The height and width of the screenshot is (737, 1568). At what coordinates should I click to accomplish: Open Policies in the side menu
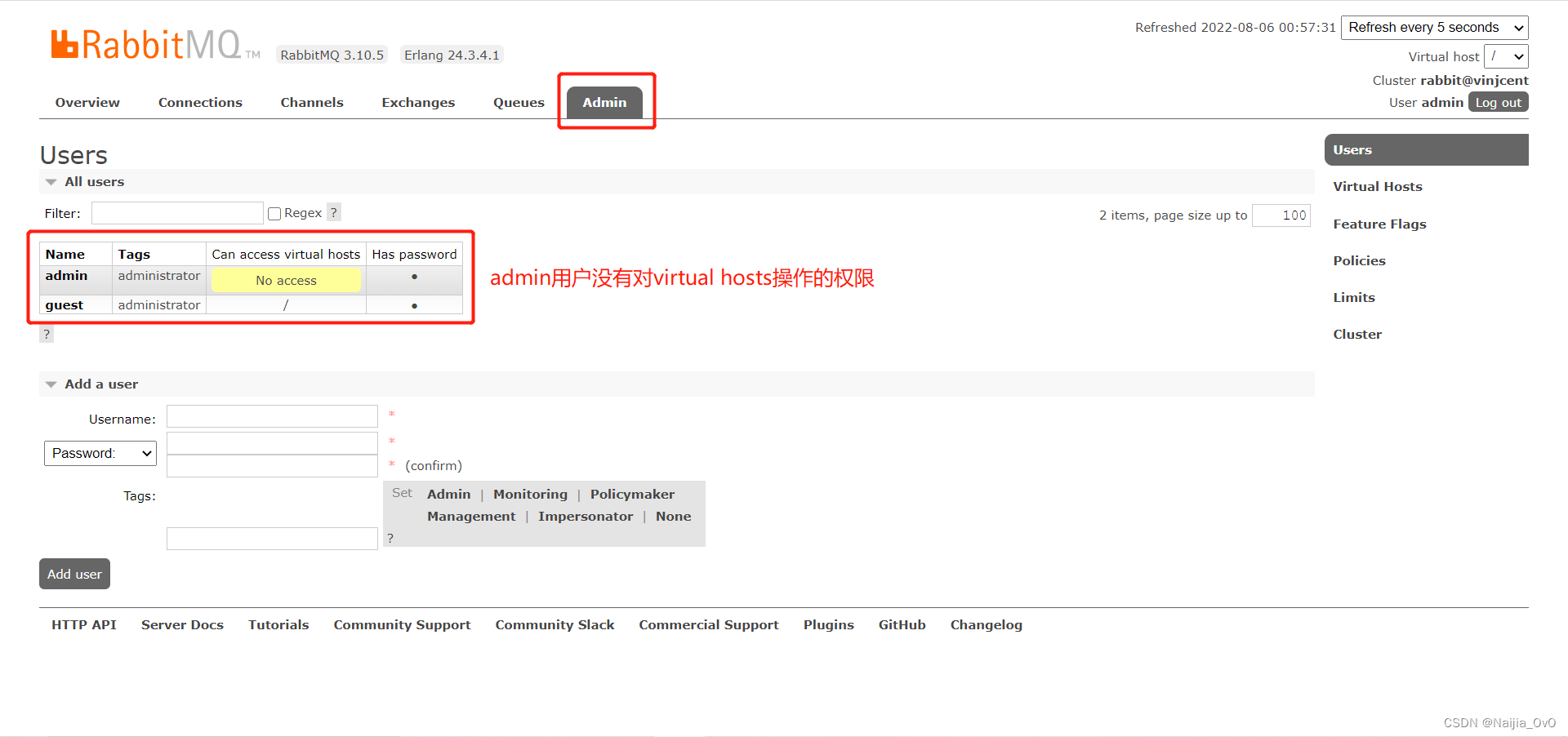[1359, 261]
